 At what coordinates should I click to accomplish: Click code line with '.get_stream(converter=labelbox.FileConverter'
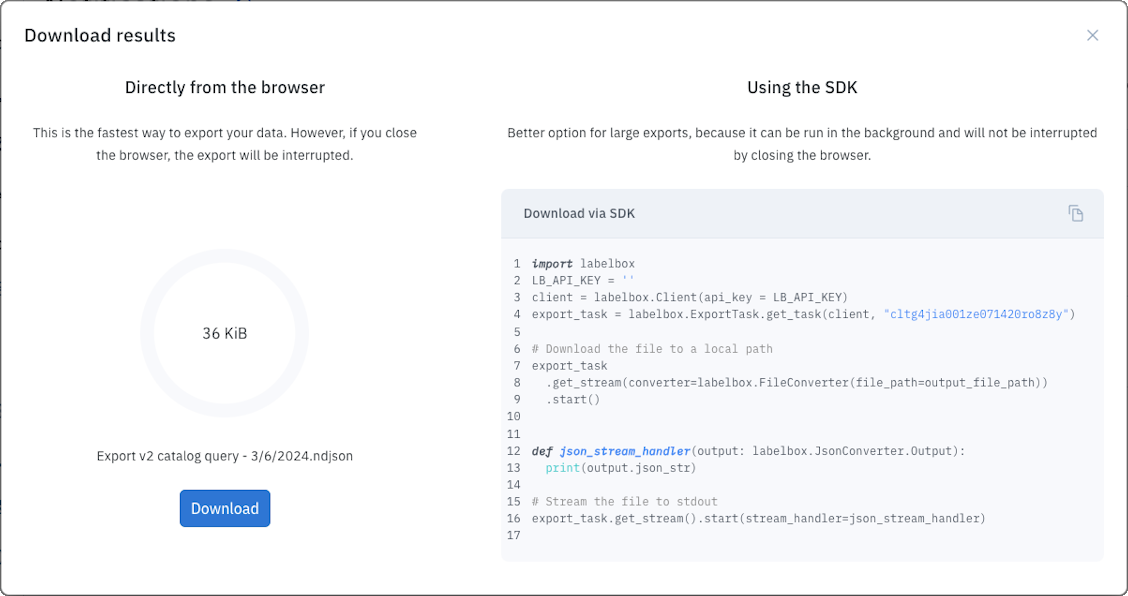pyautogui.click(x=796, y=382)
